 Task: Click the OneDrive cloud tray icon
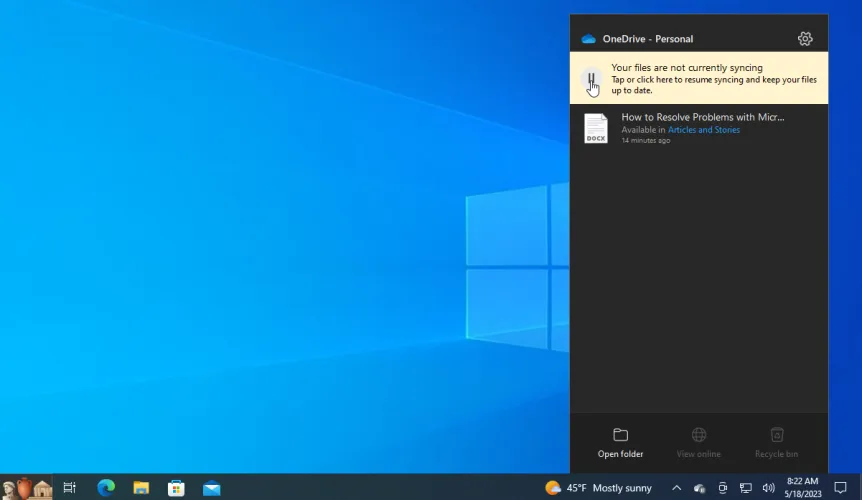tap(699, 488)
